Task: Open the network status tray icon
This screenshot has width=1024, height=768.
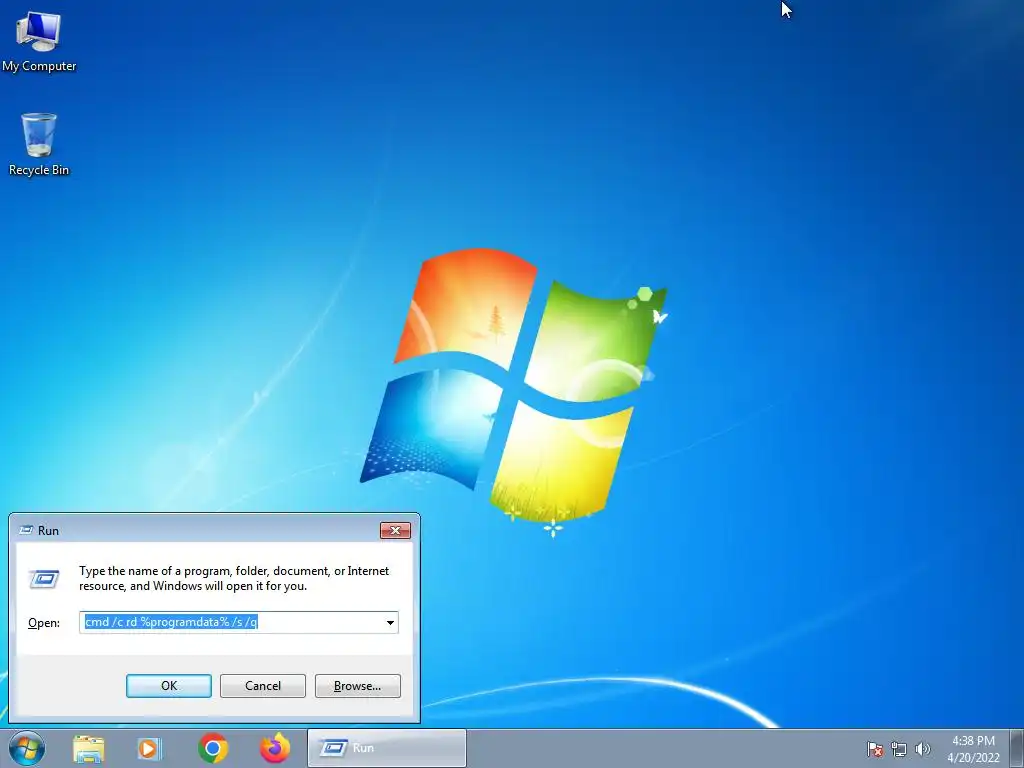Action: pos(899,749)
